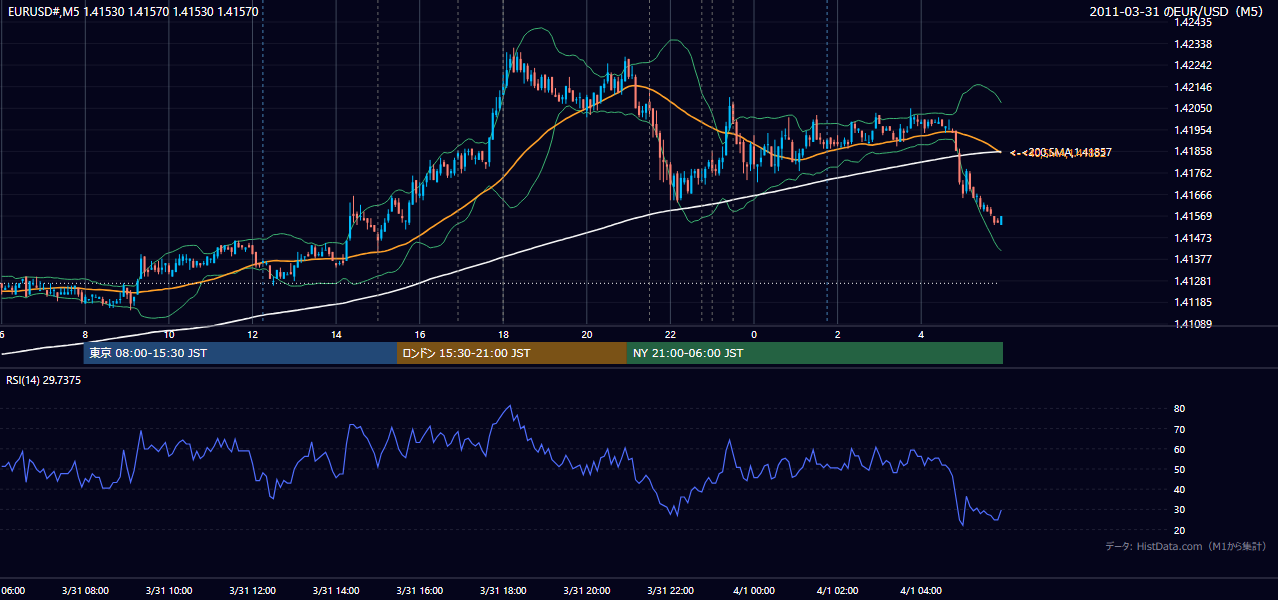Click the ロンドン 15:30-21:00 JST session bar

[x=512, y=353]
